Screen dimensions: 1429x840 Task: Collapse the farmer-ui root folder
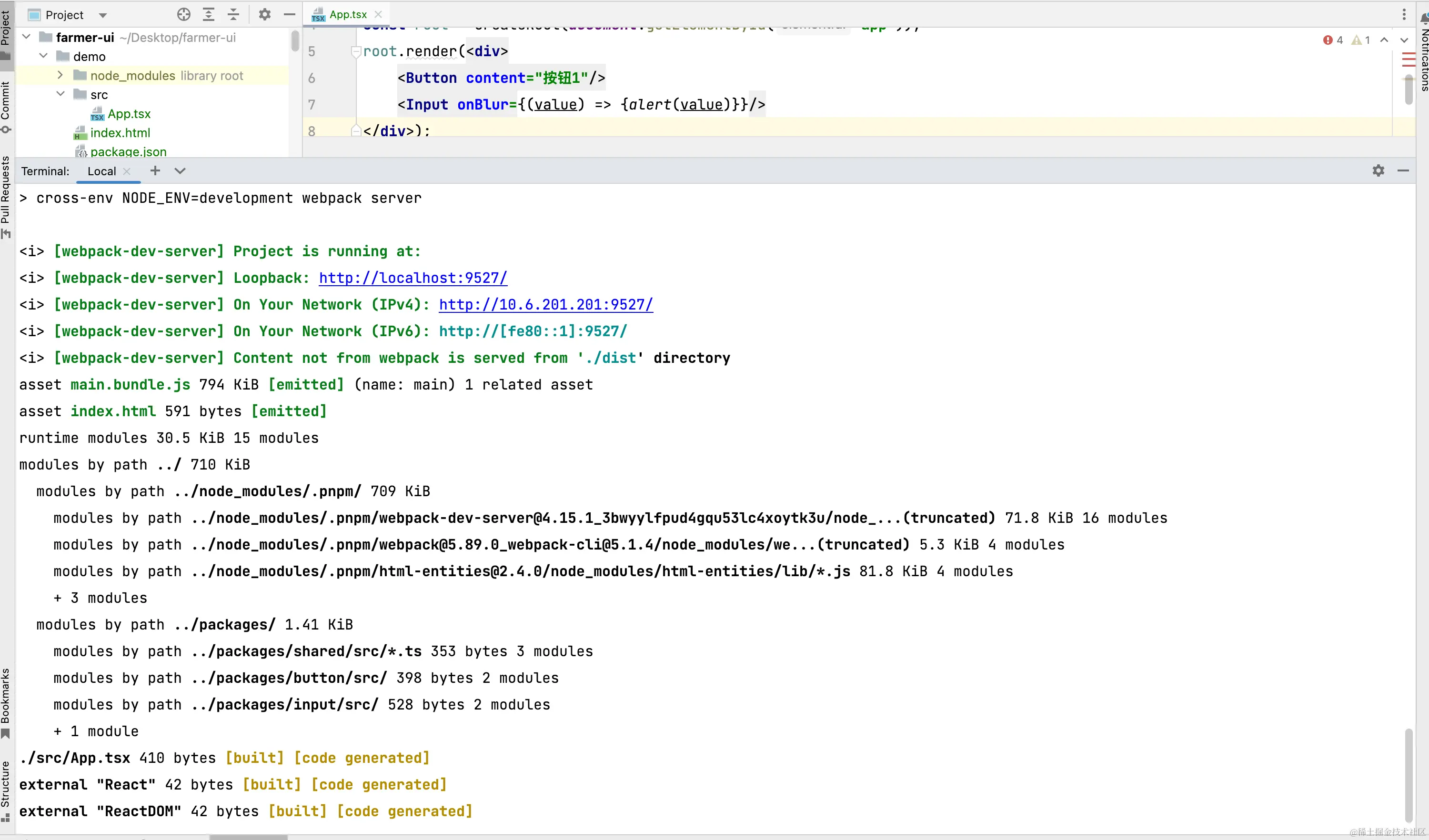(26, 37)
